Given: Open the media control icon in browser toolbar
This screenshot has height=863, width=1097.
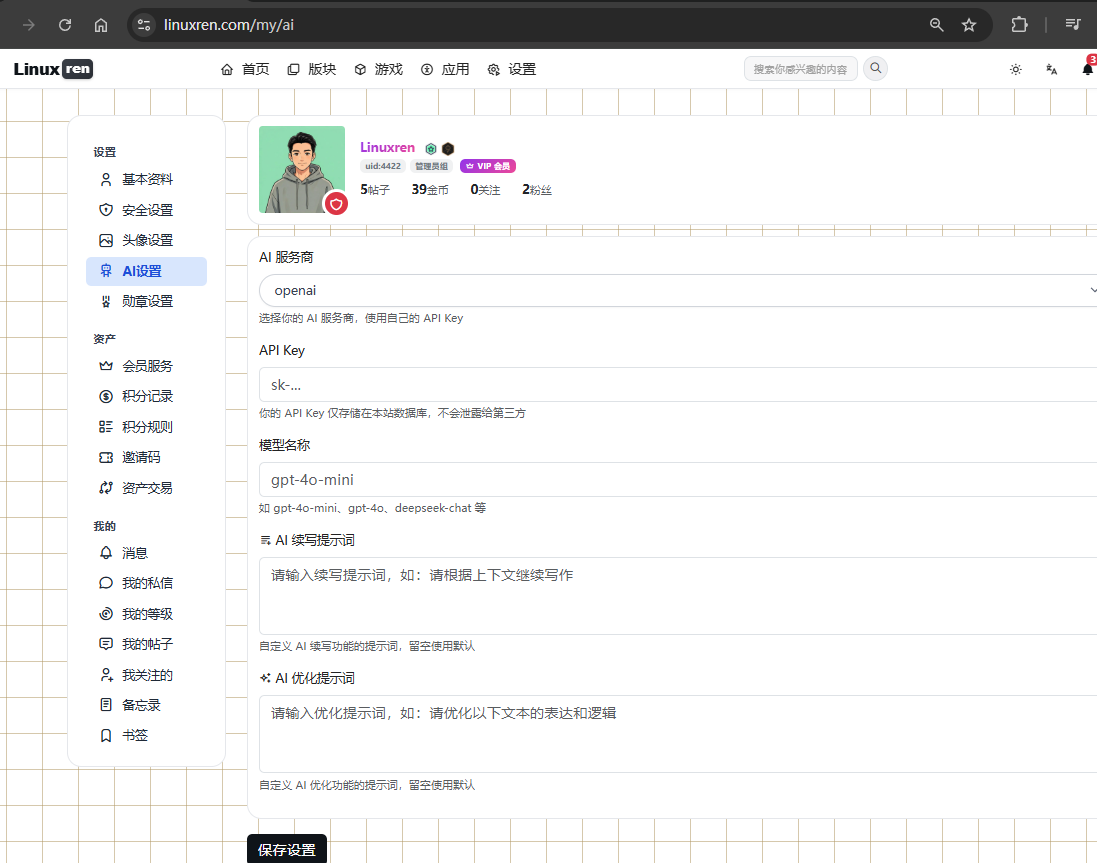Looking at the screenshot, I should [1073, 25].
